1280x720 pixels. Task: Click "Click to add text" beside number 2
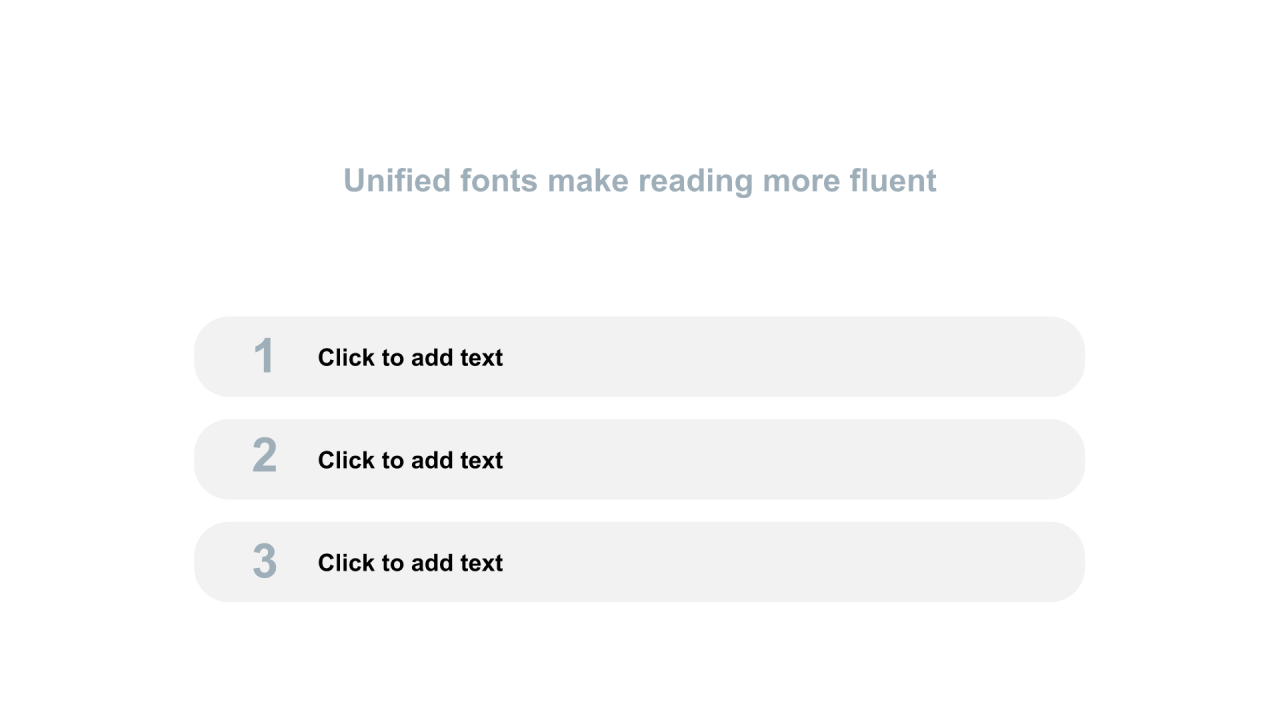tap(410, 460)
